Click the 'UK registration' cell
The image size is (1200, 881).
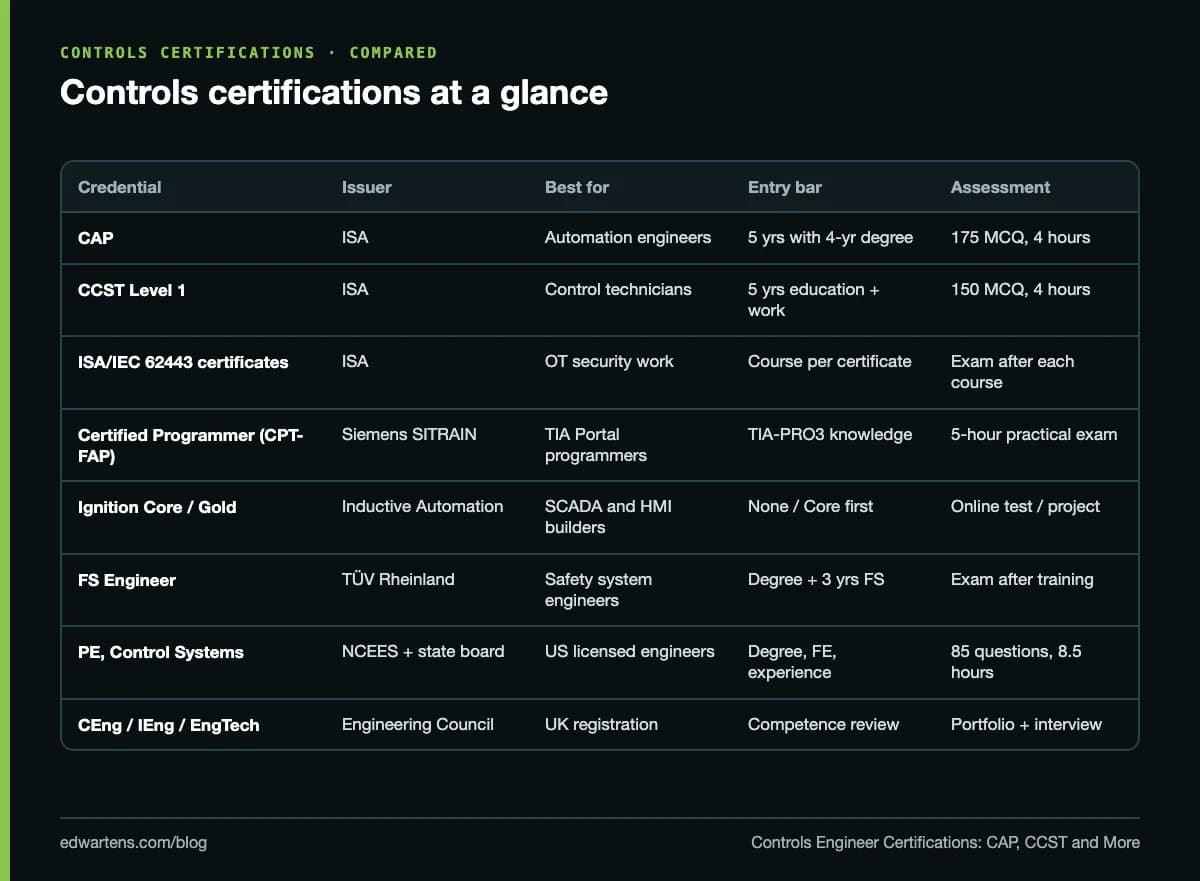601,724
